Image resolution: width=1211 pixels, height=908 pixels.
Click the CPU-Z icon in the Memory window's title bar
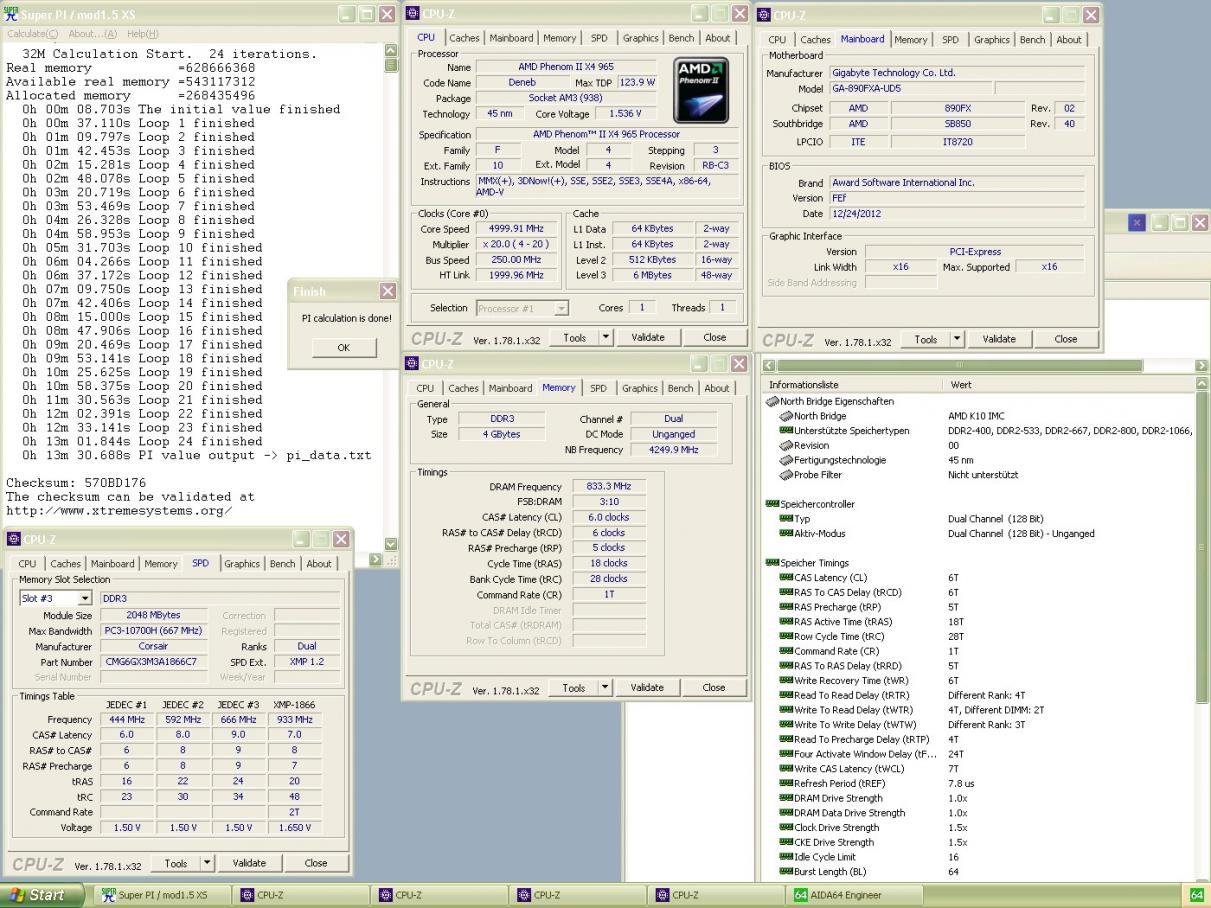pyautogui.click(x=413, y=364)
